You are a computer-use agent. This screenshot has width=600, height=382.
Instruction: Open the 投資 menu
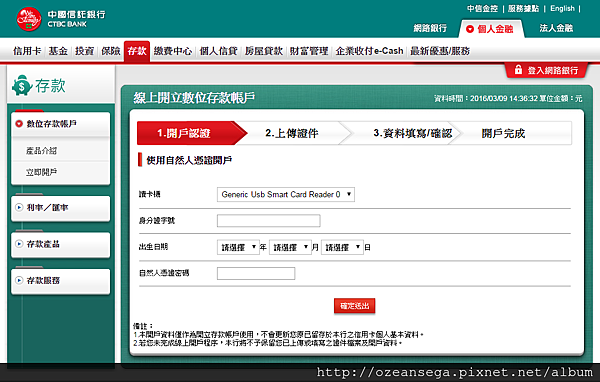tap(84, 51)
